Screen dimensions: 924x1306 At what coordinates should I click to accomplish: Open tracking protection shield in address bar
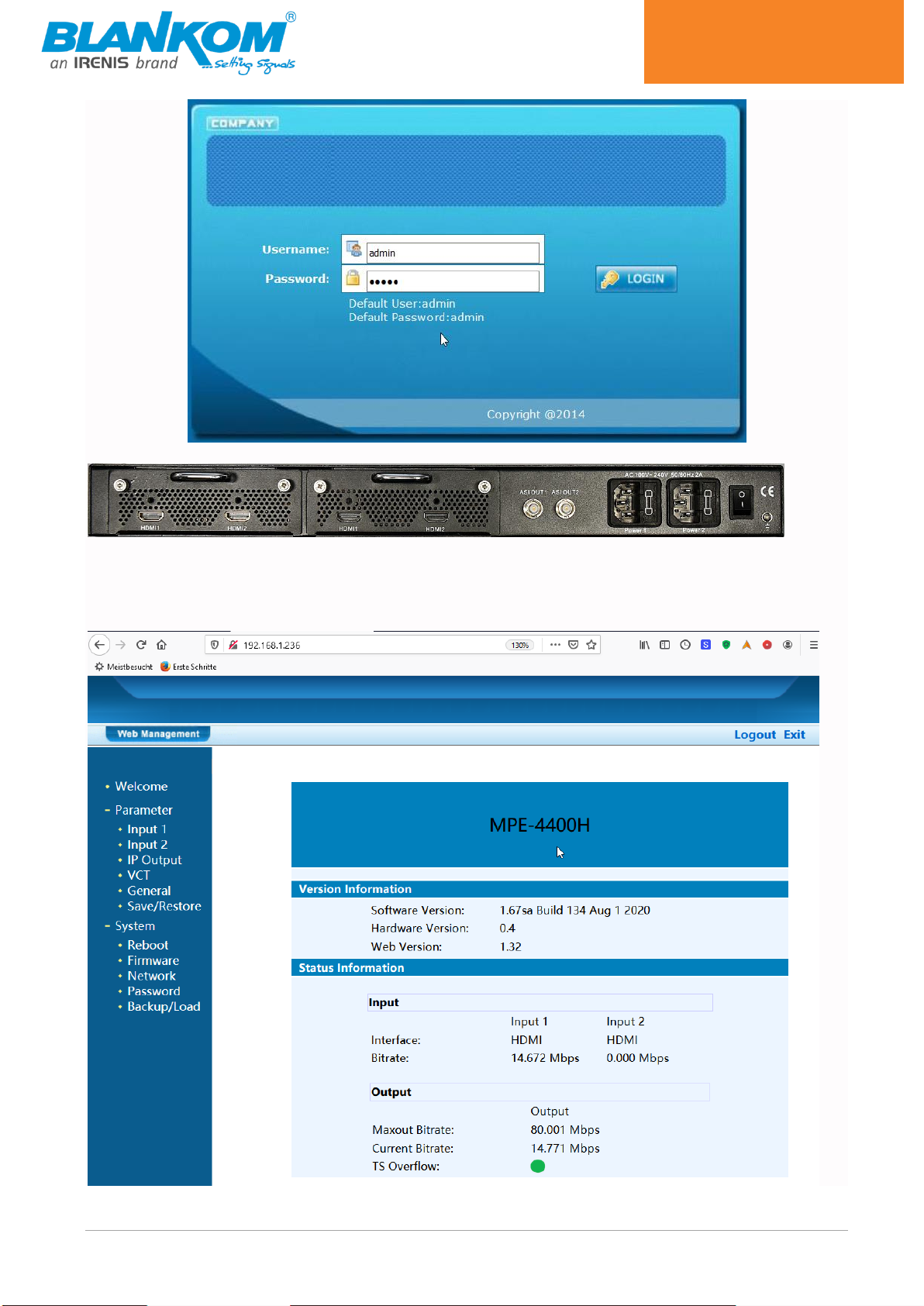point(215,645)
